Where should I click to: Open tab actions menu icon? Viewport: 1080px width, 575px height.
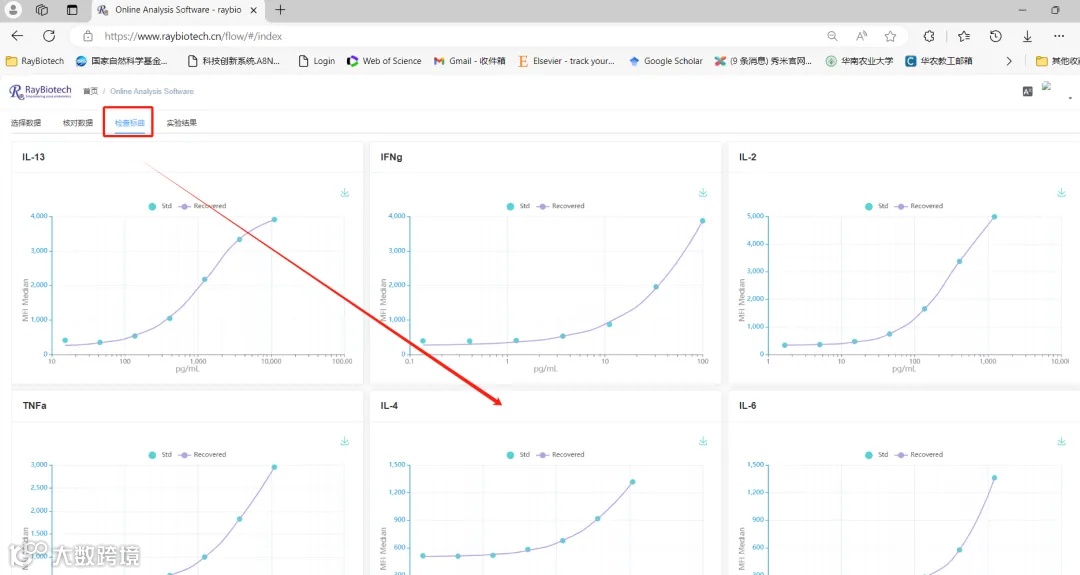click(72, 10)
